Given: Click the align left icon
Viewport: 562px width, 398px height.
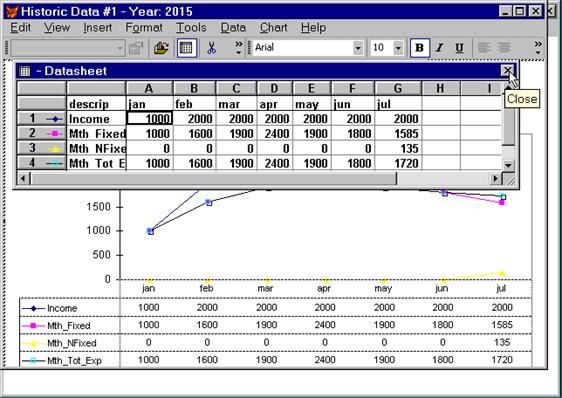Looking at the screenshot, I should point(484,48).
